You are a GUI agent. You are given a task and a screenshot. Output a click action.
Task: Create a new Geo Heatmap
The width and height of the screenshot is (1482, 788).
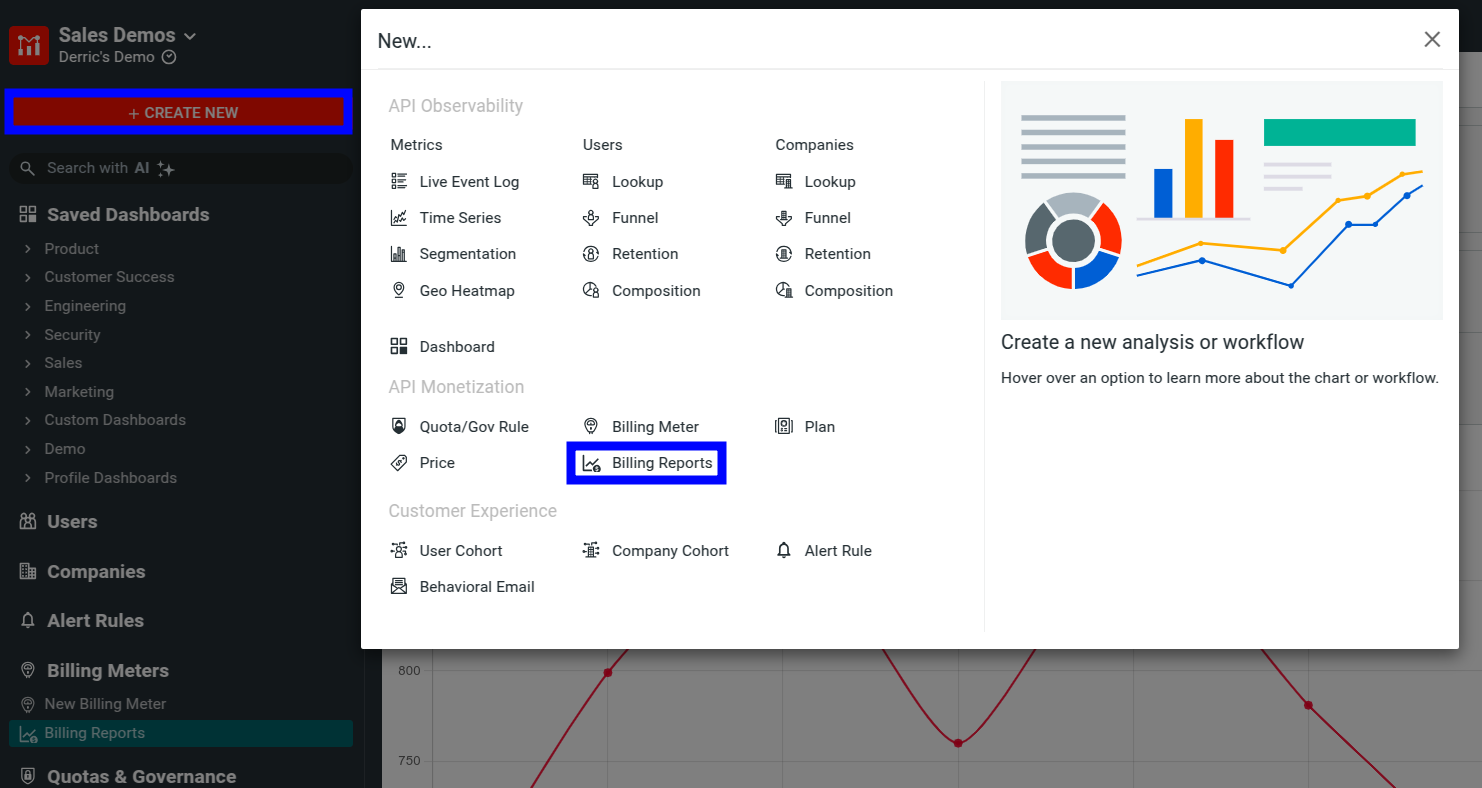click(465, 290)
